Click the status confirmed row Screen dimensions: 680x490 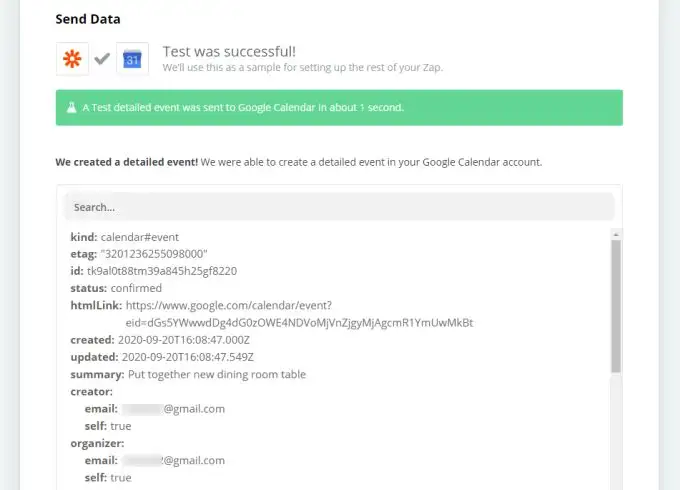tap(116, 288)
